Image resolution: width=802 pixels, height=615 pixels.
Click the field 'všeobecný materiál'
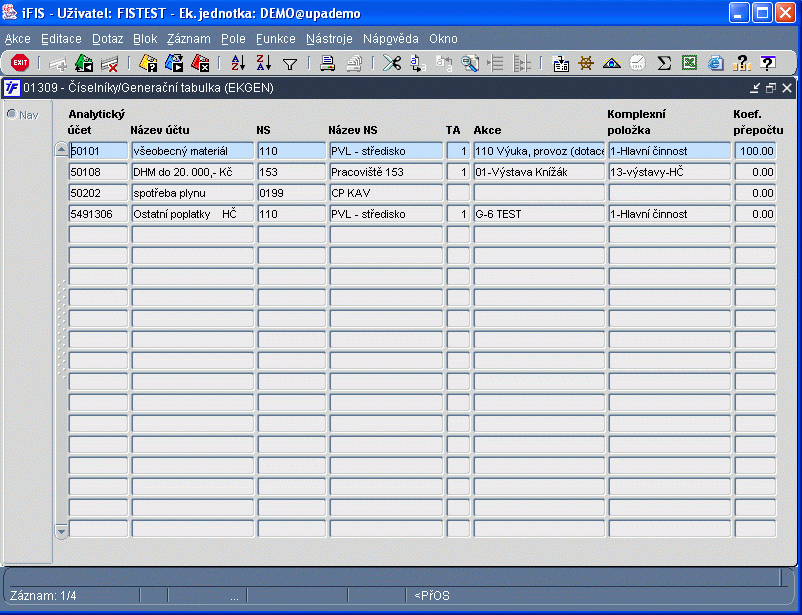[x=193, y=151]
